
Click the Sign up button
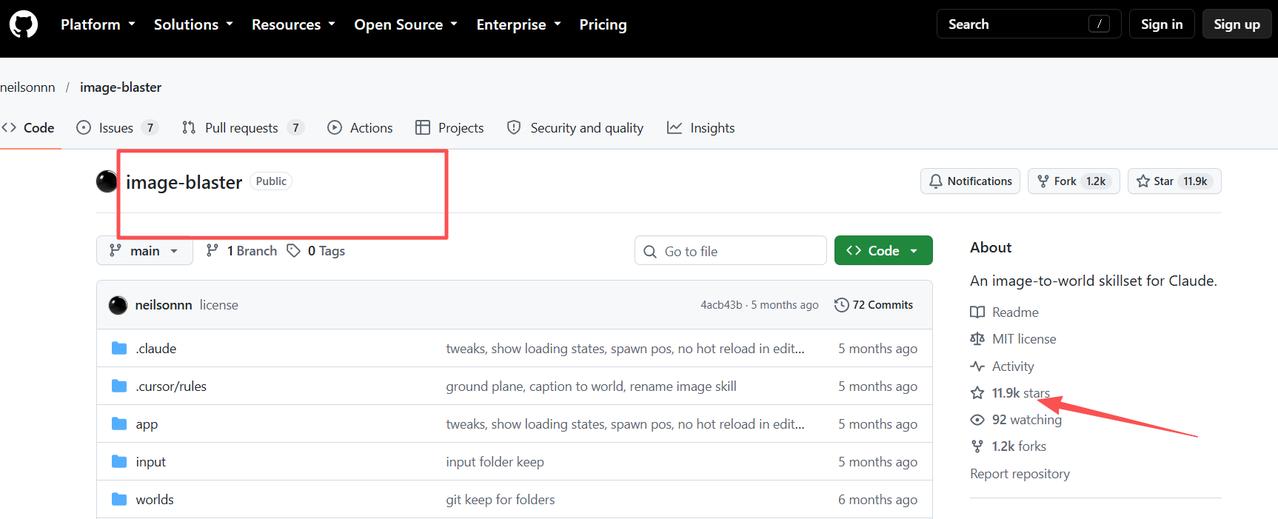tap(1237, 24)
